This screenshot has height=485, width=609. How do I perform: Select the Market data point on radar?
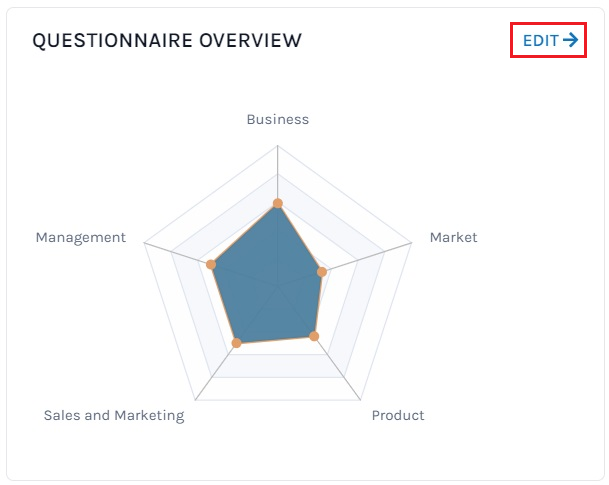(x=322, y=272)
